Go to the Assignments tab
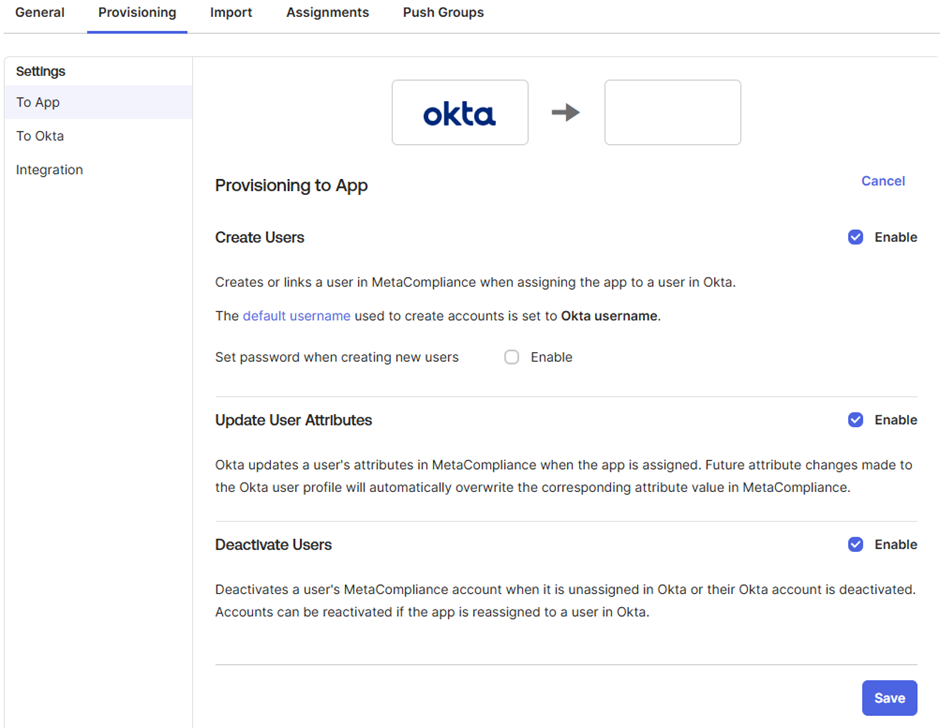This screenshot has width=940, height=728. pos(327,13)
